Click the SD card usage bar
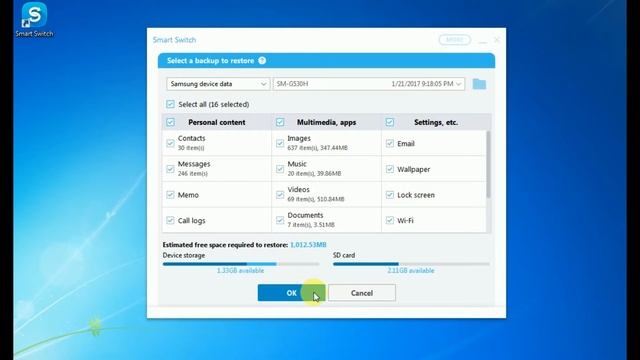 tap(411, 264)
